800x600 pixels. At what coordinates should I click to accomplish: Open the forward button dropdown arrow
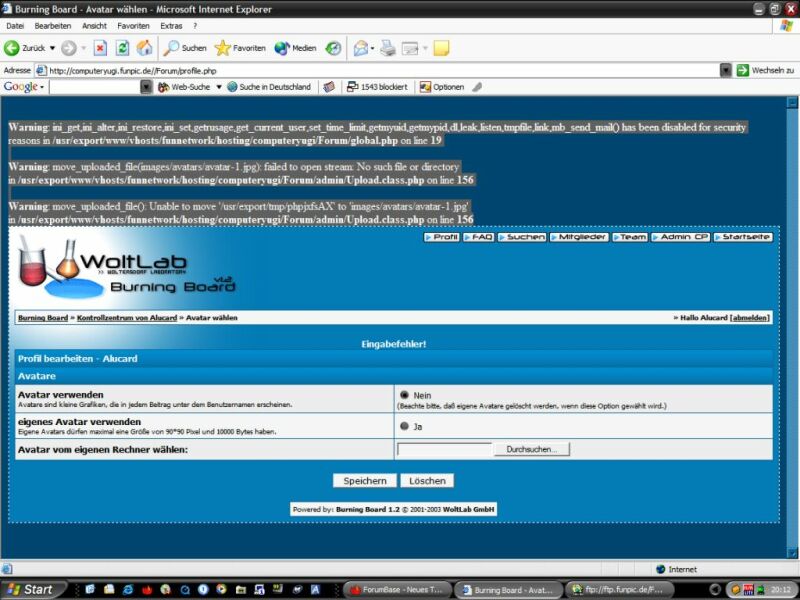84,48
